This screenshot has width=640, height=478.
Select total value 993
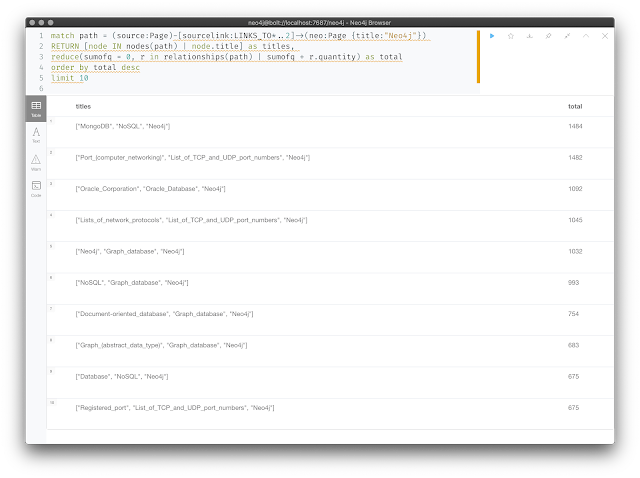tap(573, 282)
